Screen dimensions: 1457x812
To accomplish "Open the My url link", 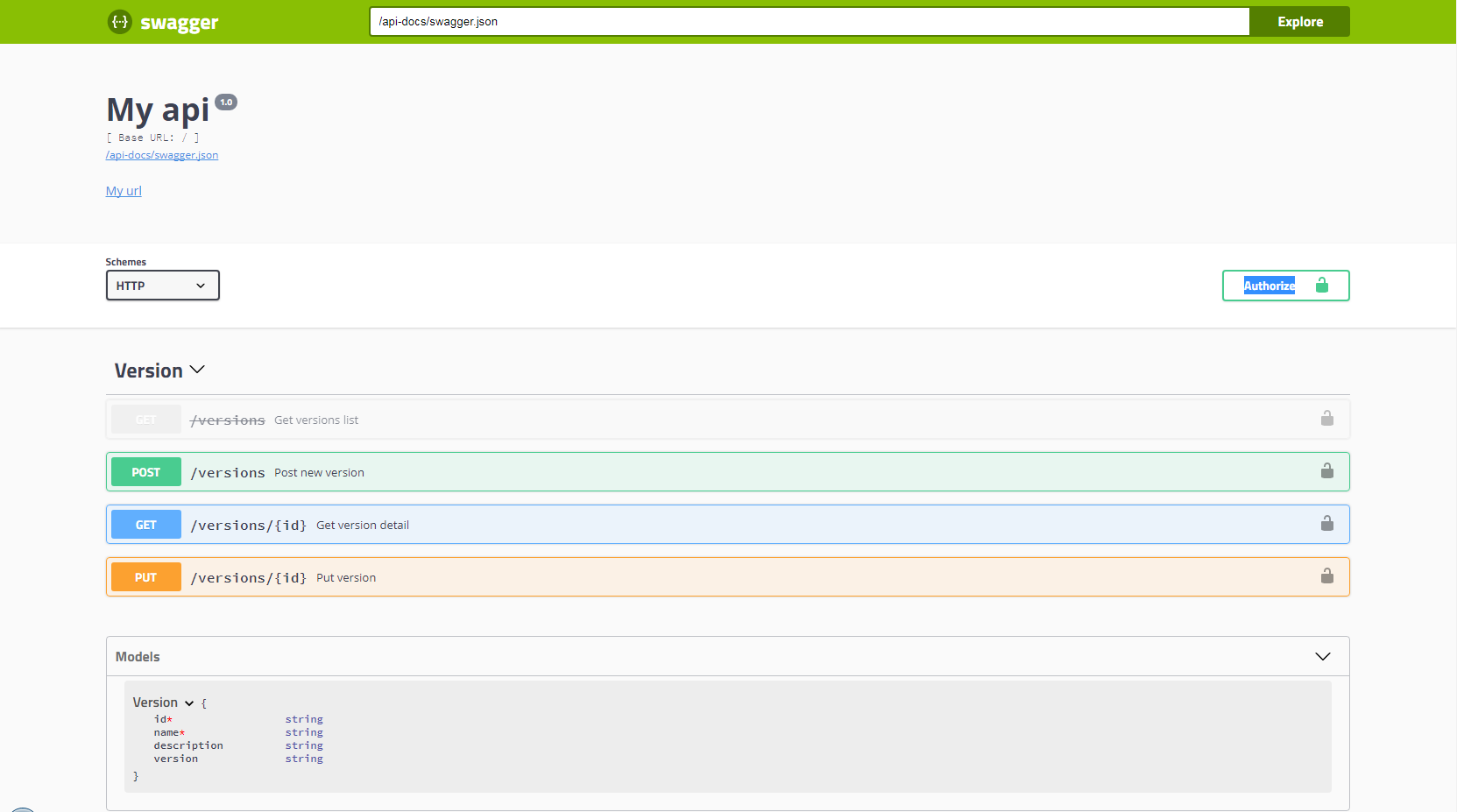I will [123, 190].
